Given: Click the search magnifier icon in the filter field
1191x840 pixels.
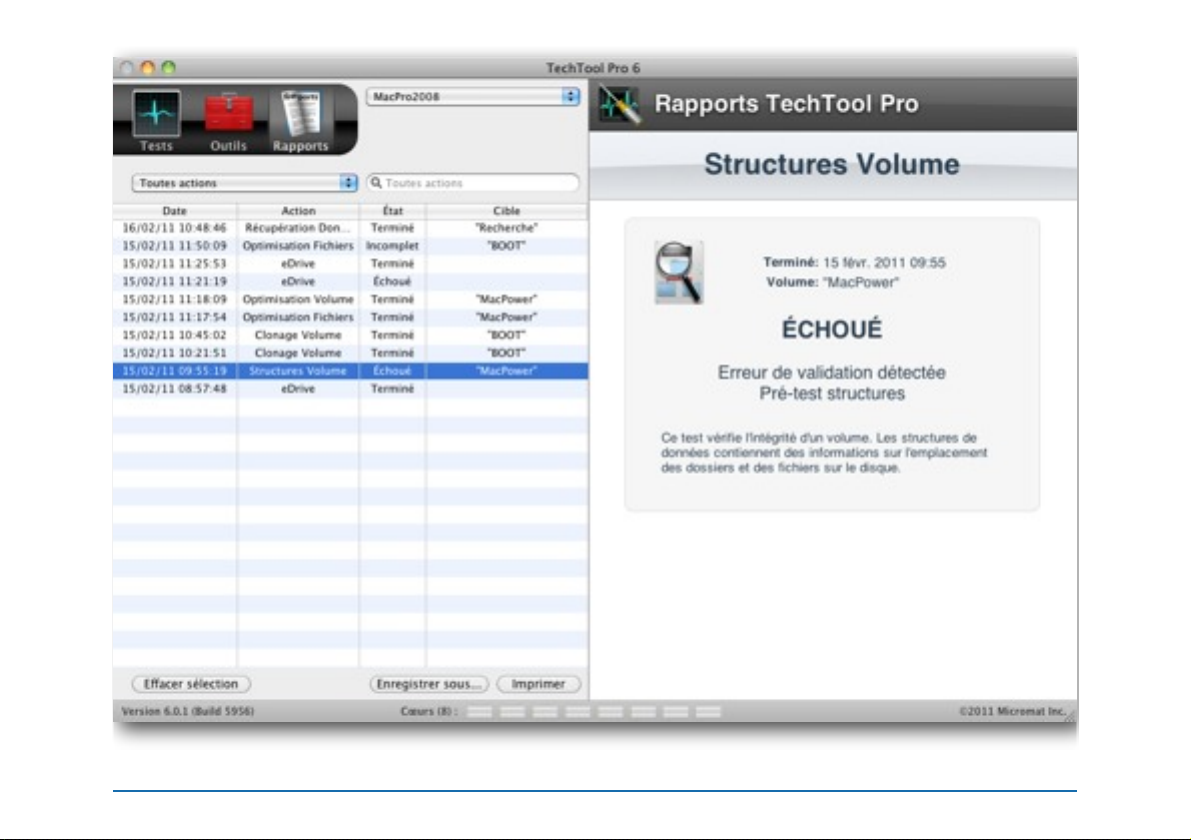Looking at the screenshot, I should coord(376,183).
